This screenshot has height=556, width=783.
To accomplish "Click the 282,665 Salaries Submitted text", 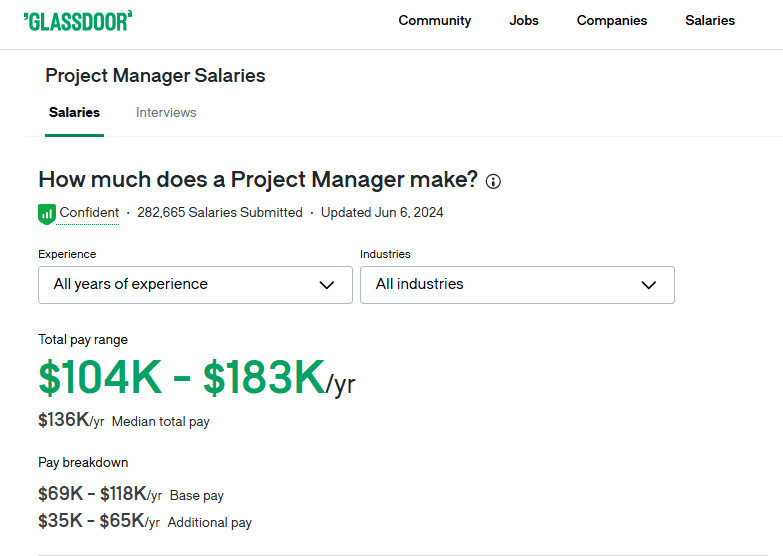I will tap(220, 212).
